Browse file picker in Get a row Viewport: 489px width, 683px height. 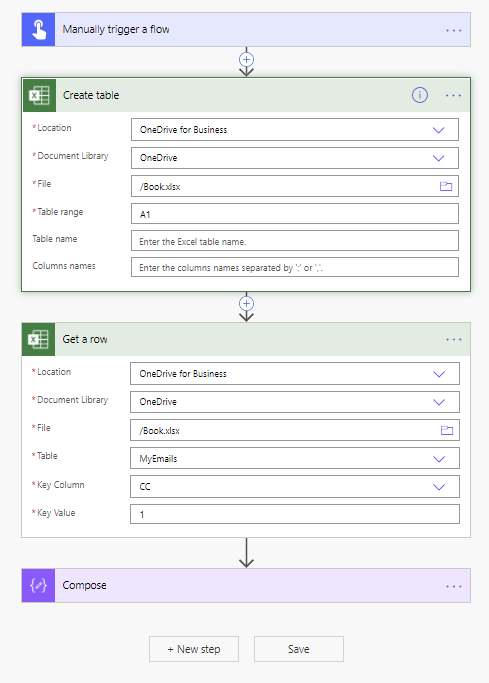(447, 430)
